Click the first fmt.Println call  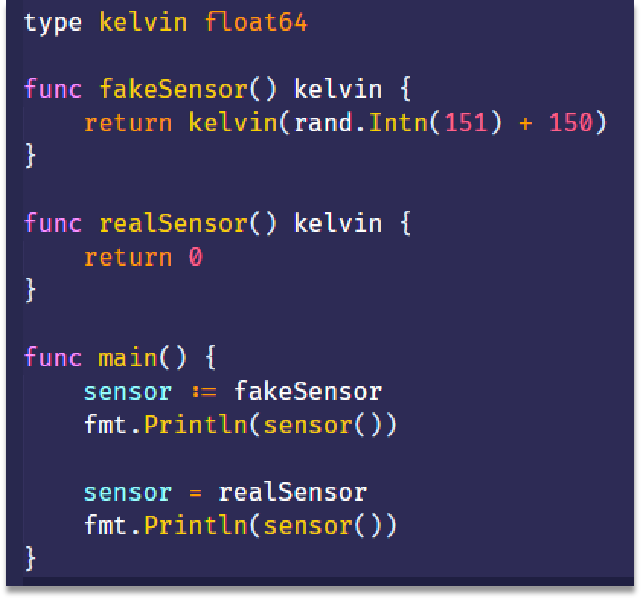tap(240, 425)
